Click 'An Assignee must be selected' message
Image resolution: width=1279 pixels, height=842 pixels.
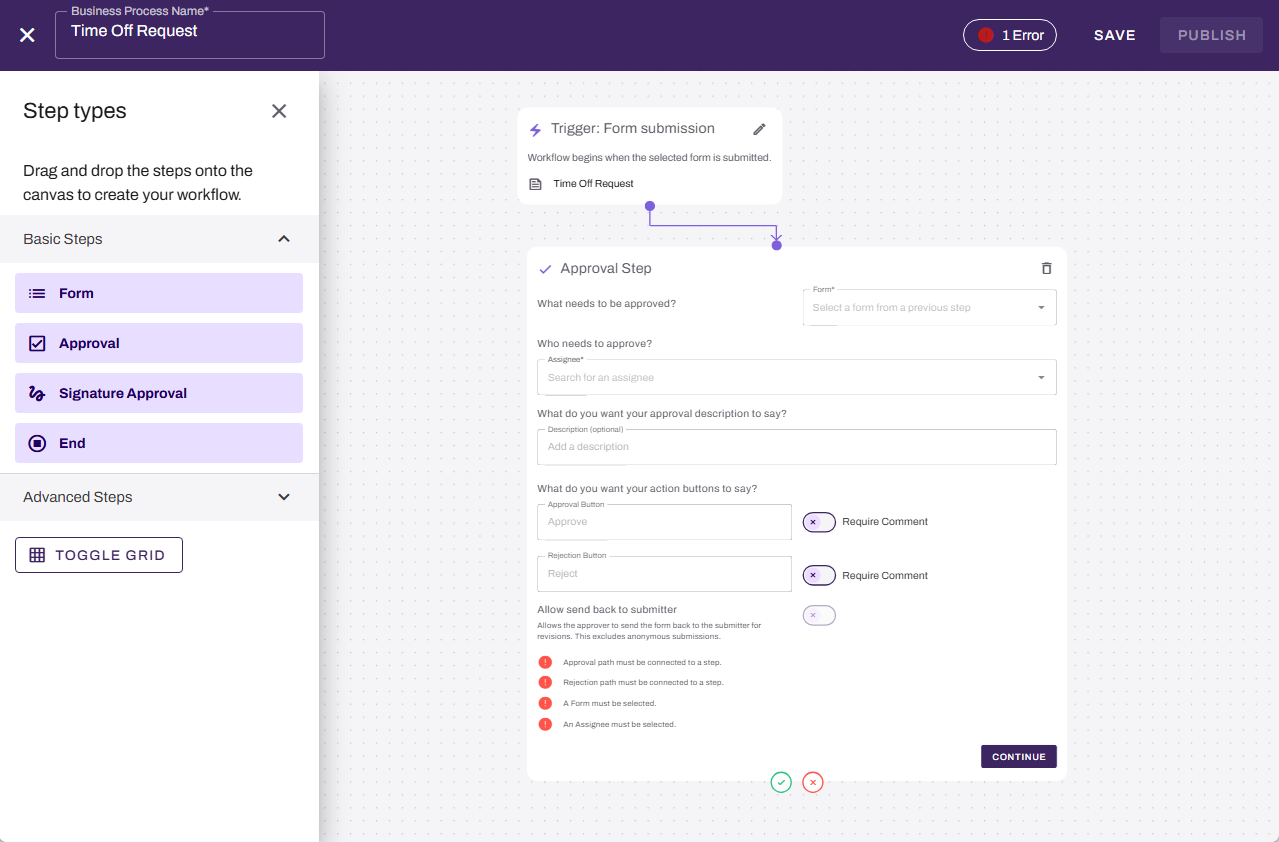click(x=620, y=724)
